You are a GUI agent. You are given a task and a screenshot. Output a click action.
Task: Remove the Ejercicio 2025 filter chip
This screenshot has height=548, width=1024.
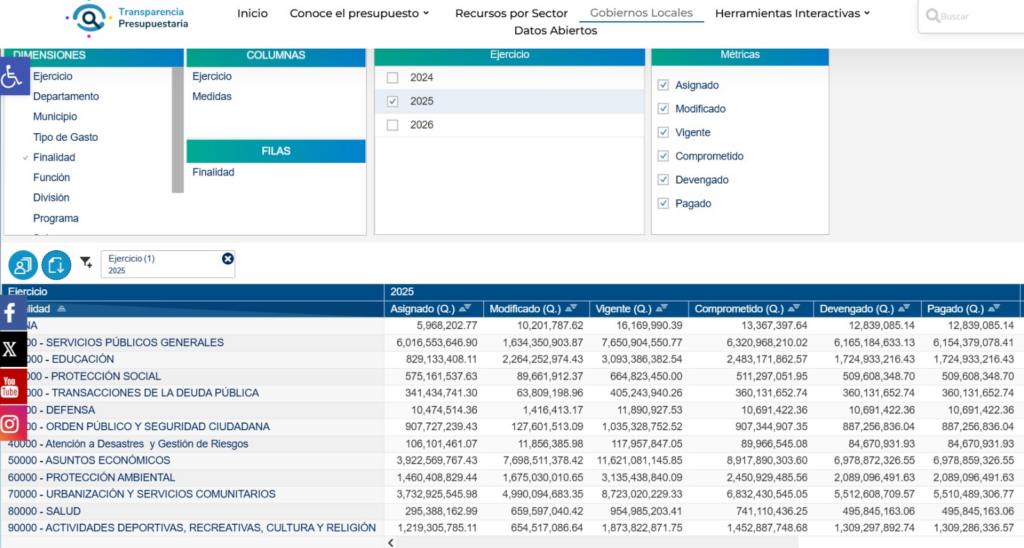tap(227, 259)
